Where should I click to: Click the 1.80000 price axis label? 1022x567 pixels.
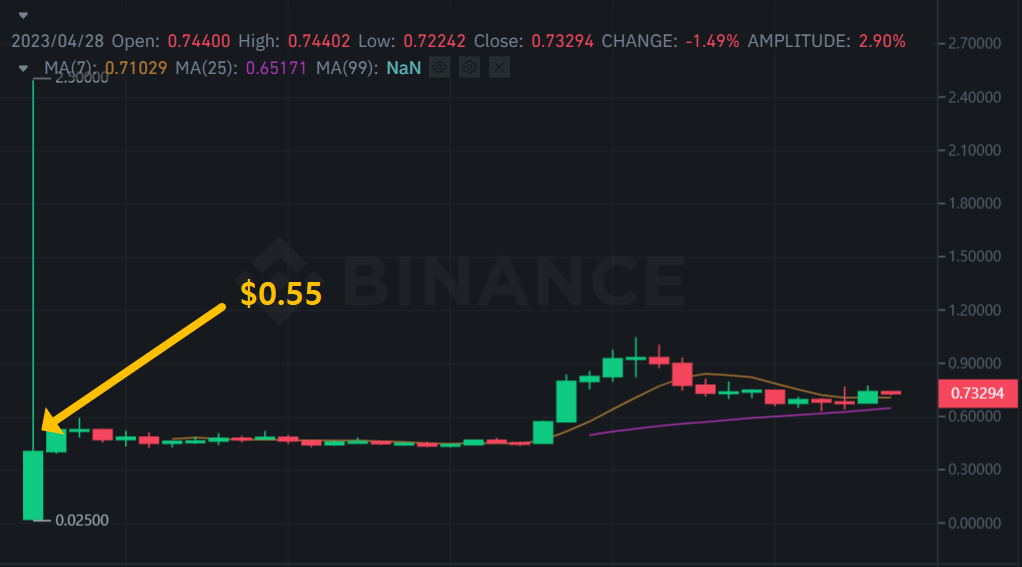pyautogui.click(x=974, y=203)
